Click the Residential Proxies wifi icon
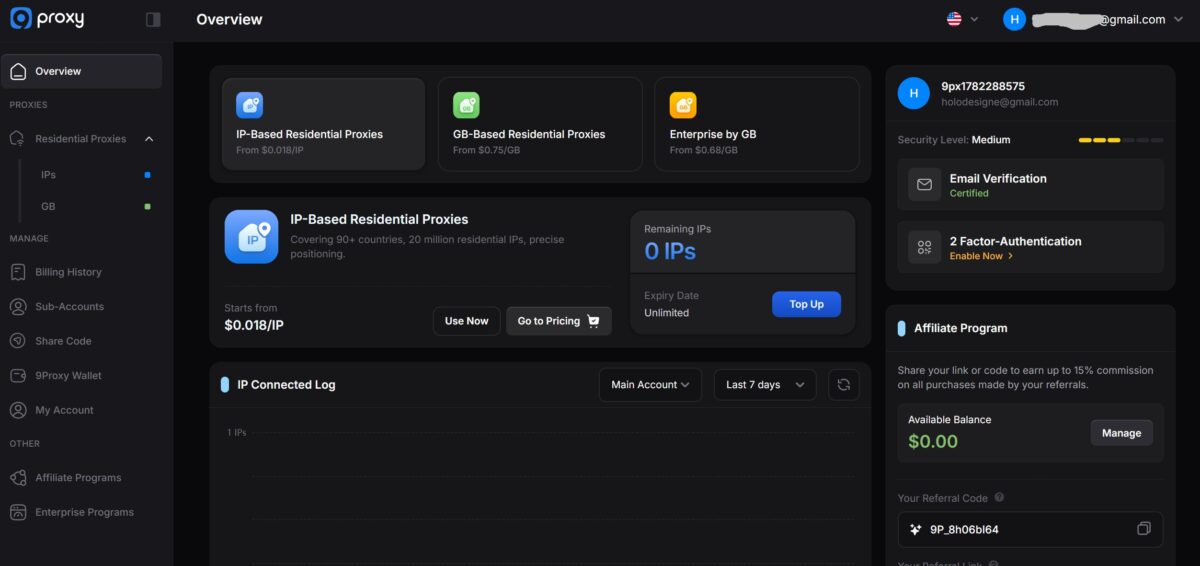Viewport: 1200px width, 566px height. coord(18,139)
